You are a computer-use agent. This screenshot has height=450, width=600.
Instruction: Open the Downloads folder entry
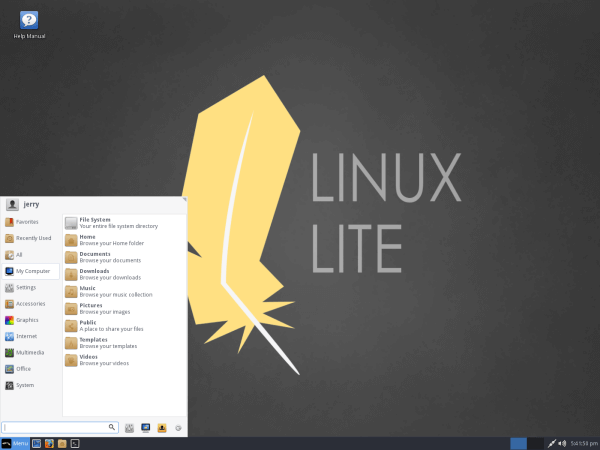pyautogui.click(x=124, y=274)
